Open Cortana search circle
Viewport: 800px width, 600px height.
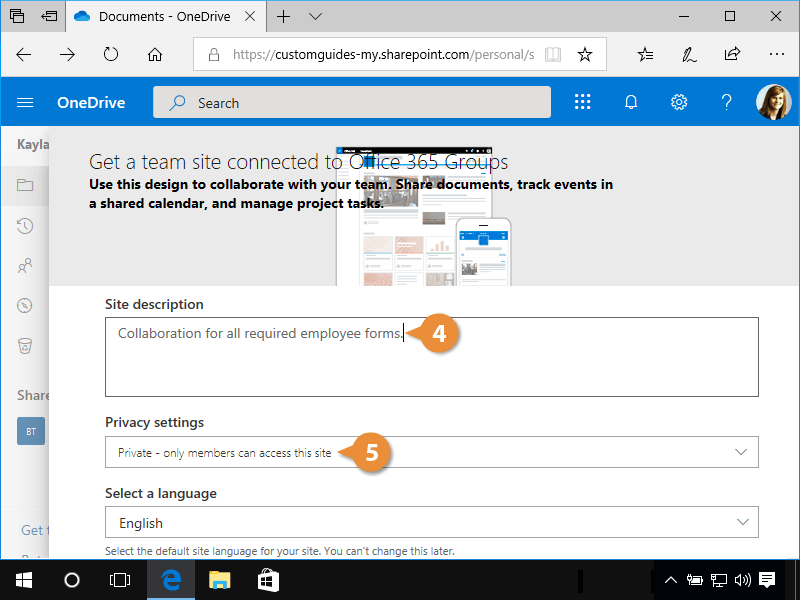(72, 580)
